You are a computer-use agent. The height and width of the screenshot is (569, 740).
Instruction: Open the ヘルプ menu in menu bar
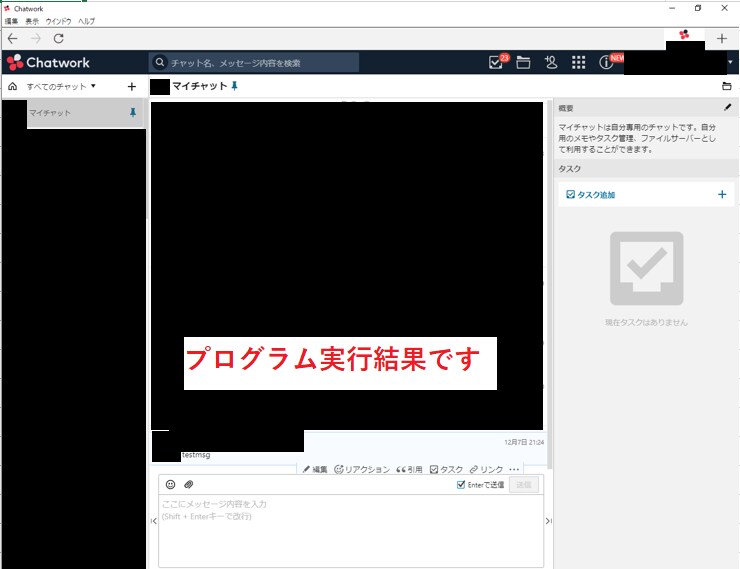[86, 21]
